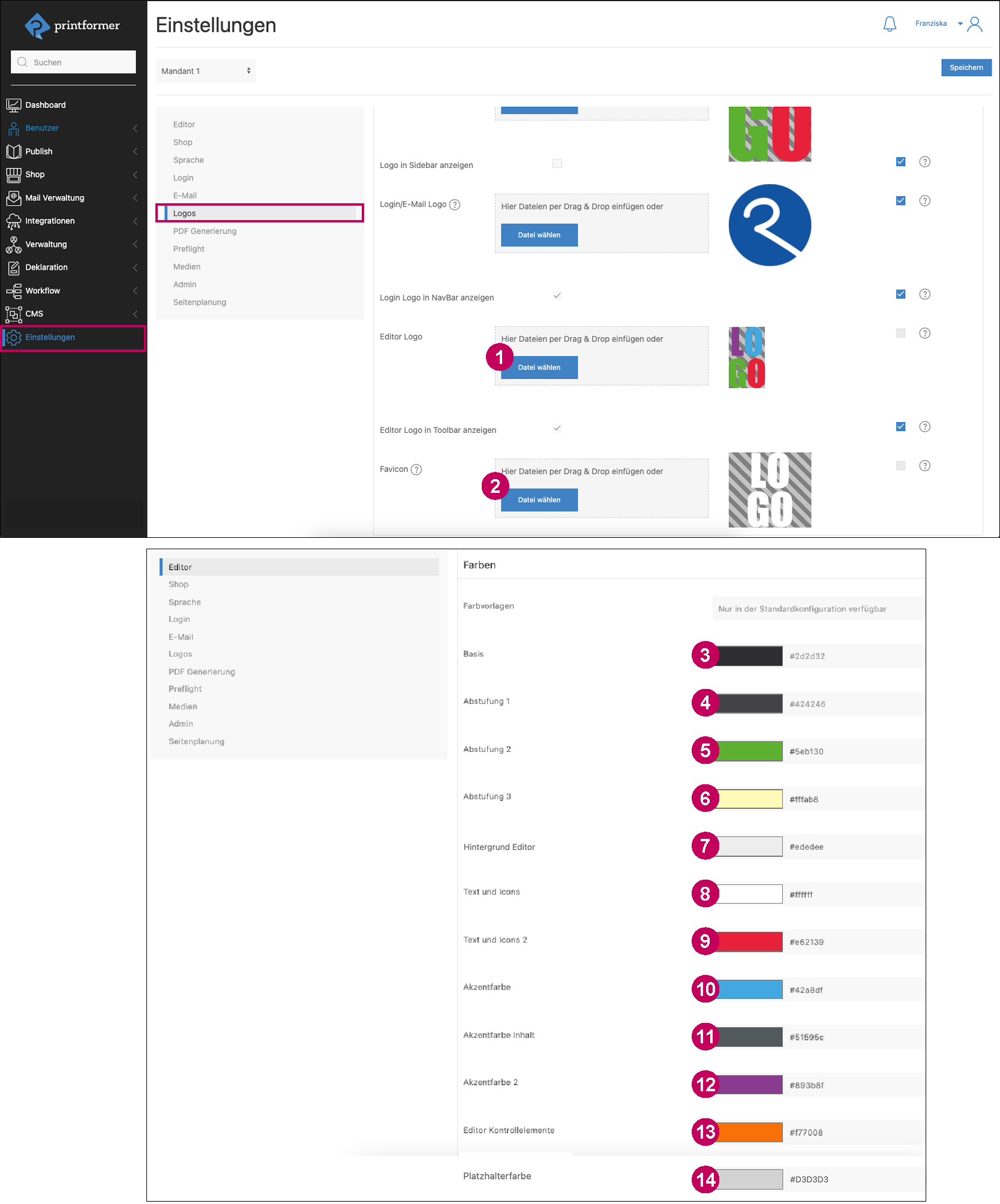The width and height of the screenshot is (1000, 1204).
Task: Uncheck the blue checkbox in Login/E-Mail Logo row
Action: pyautogui.click(x=900, y=201)
